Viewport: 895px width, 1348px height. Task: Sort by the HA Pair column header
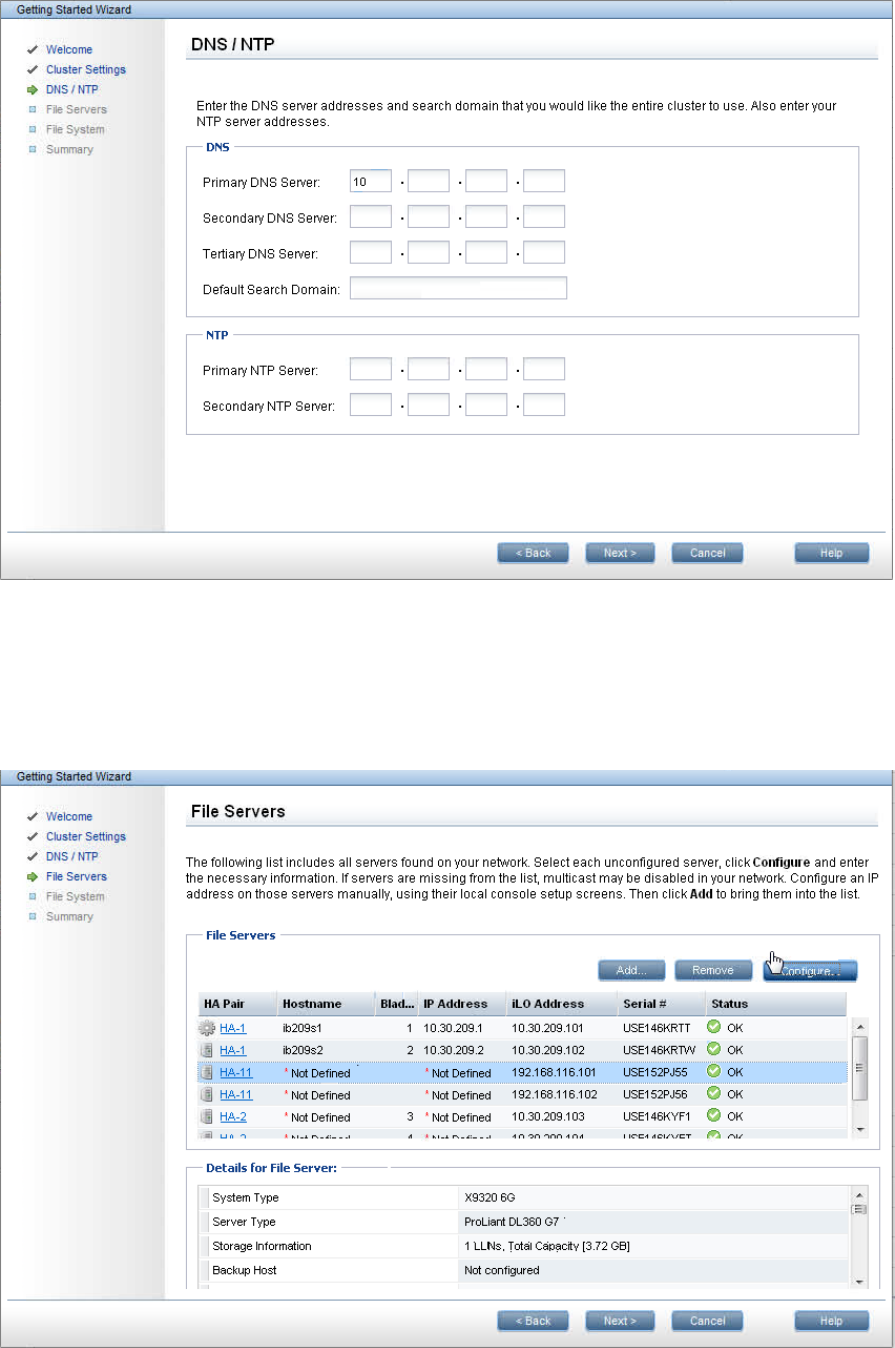tap(237, 1004)
